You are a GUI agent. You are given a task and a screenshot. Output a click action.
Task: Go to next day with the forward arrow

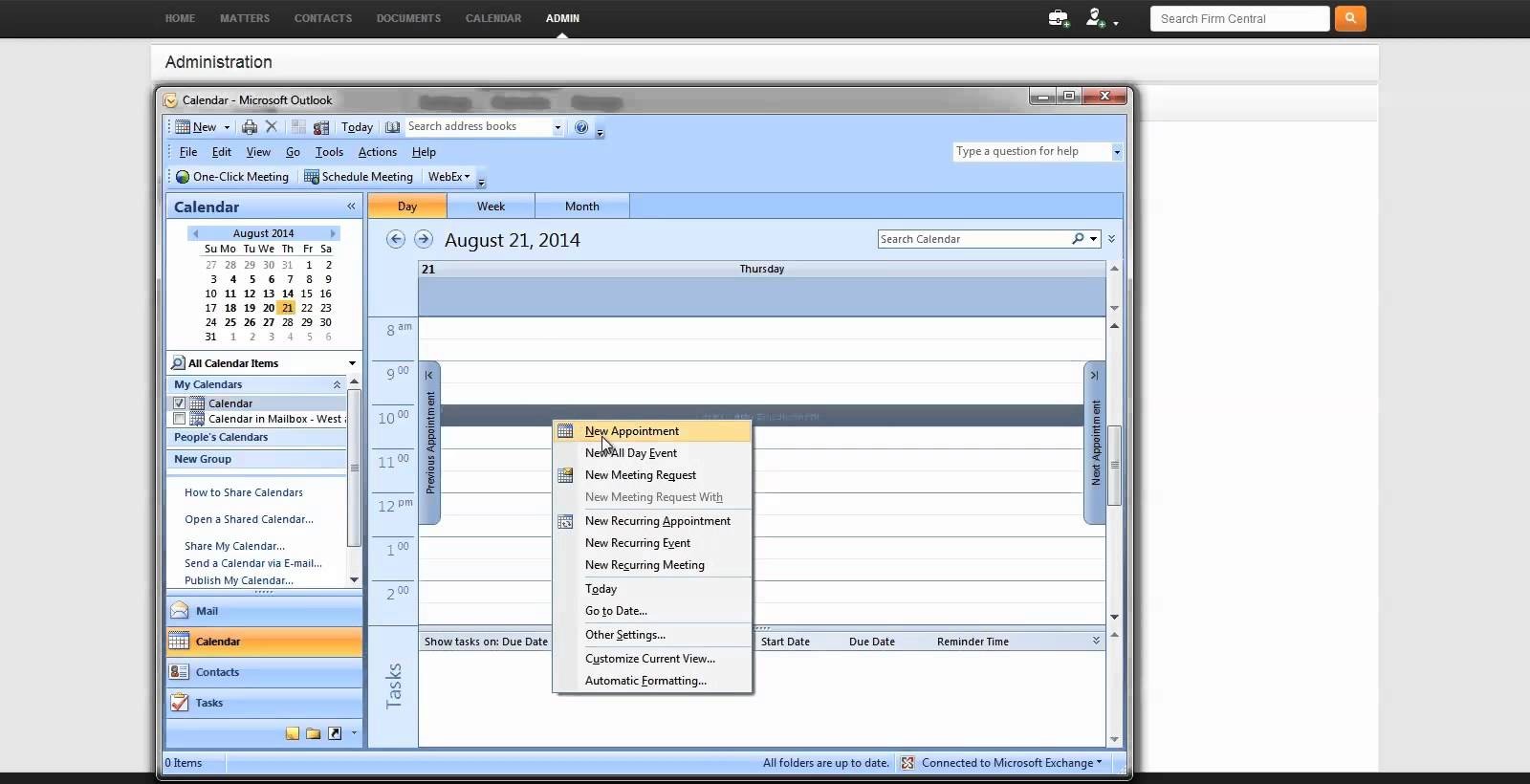(x=424, y=240)
